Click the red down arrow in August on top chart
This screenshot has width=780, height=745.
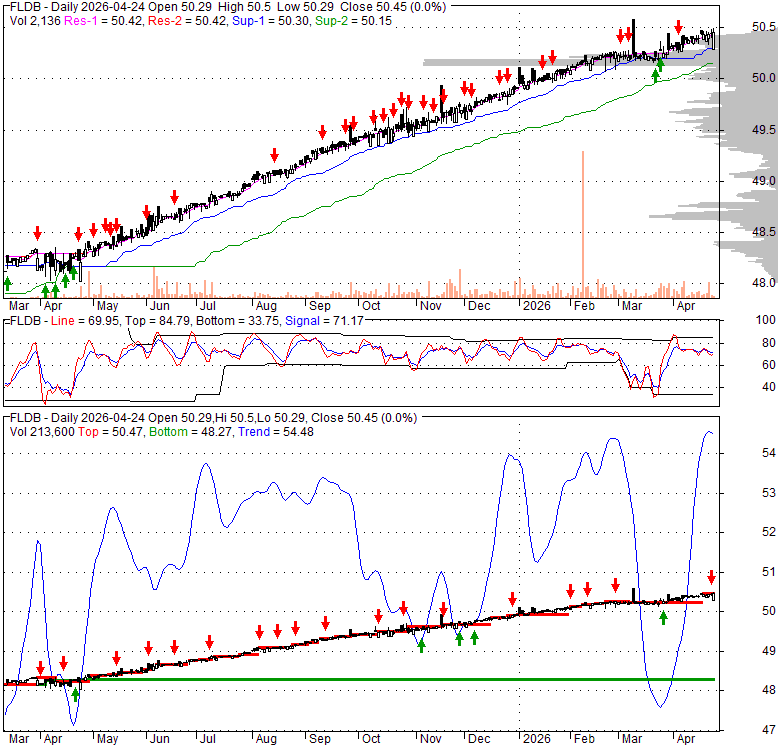point(274,153)
